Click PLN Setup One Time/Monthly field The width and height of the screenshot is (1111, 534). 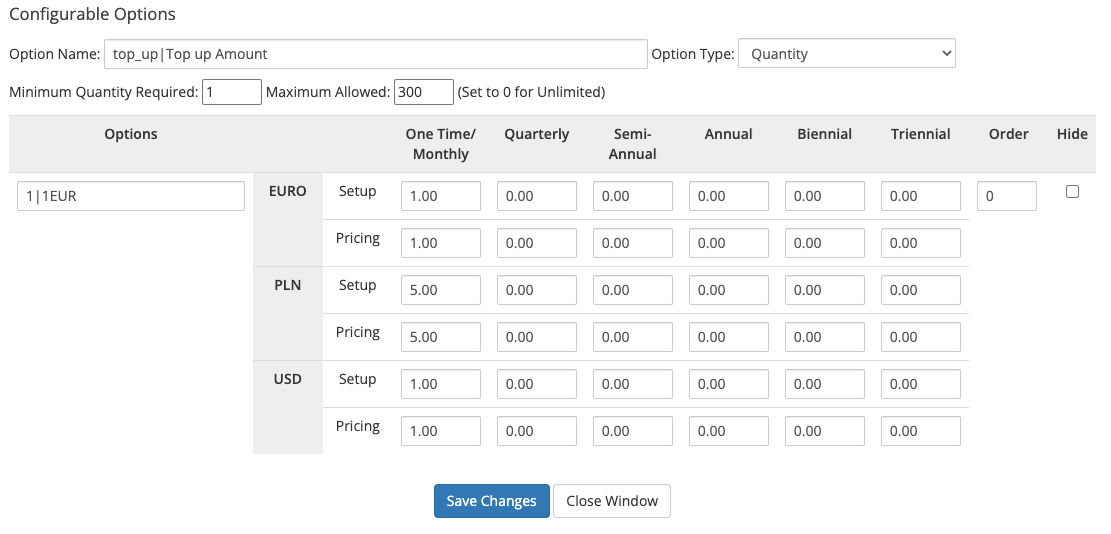(x=440, y=290)
